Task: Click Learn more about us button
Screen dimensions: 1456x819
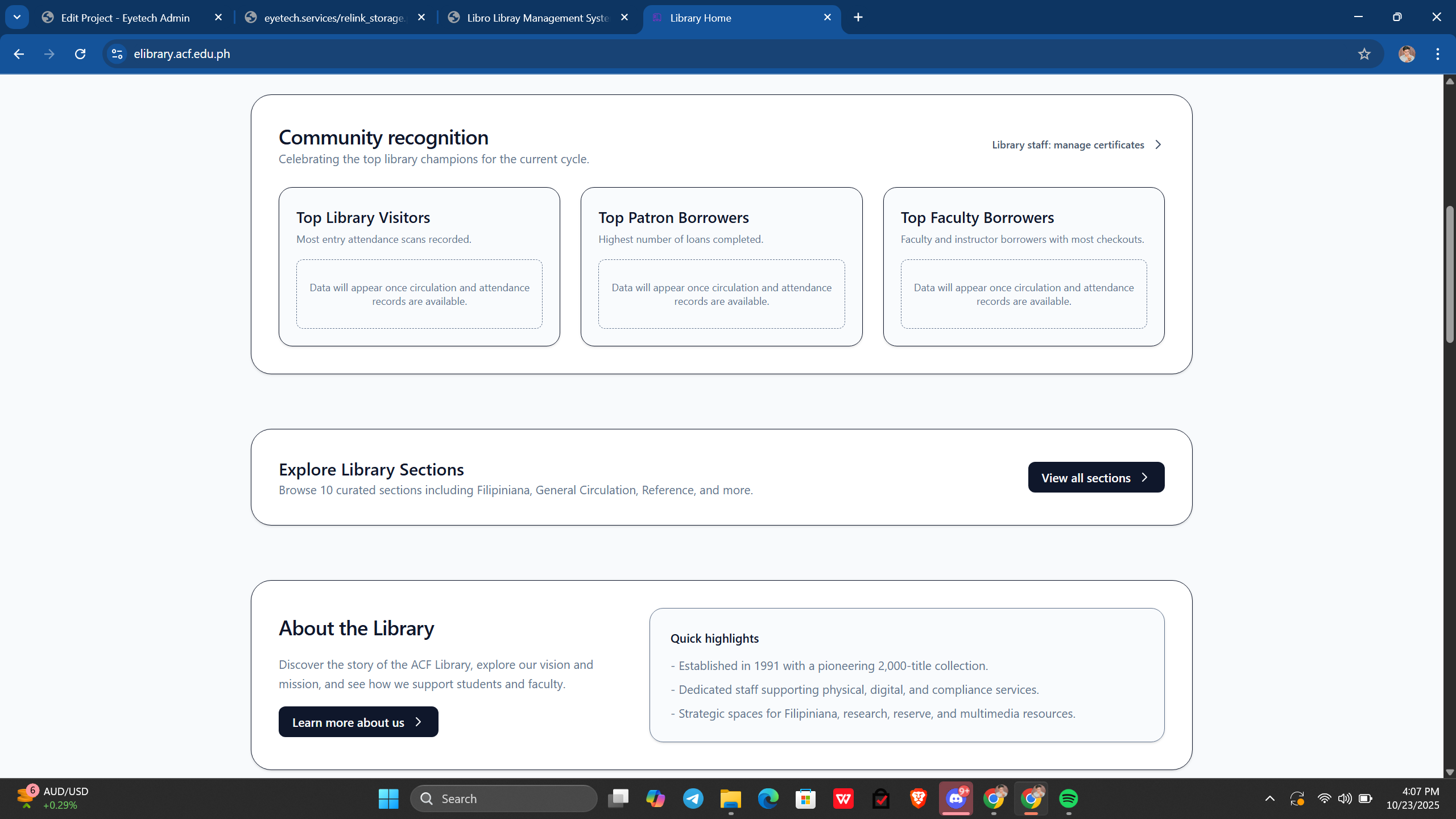Action: 358,722
